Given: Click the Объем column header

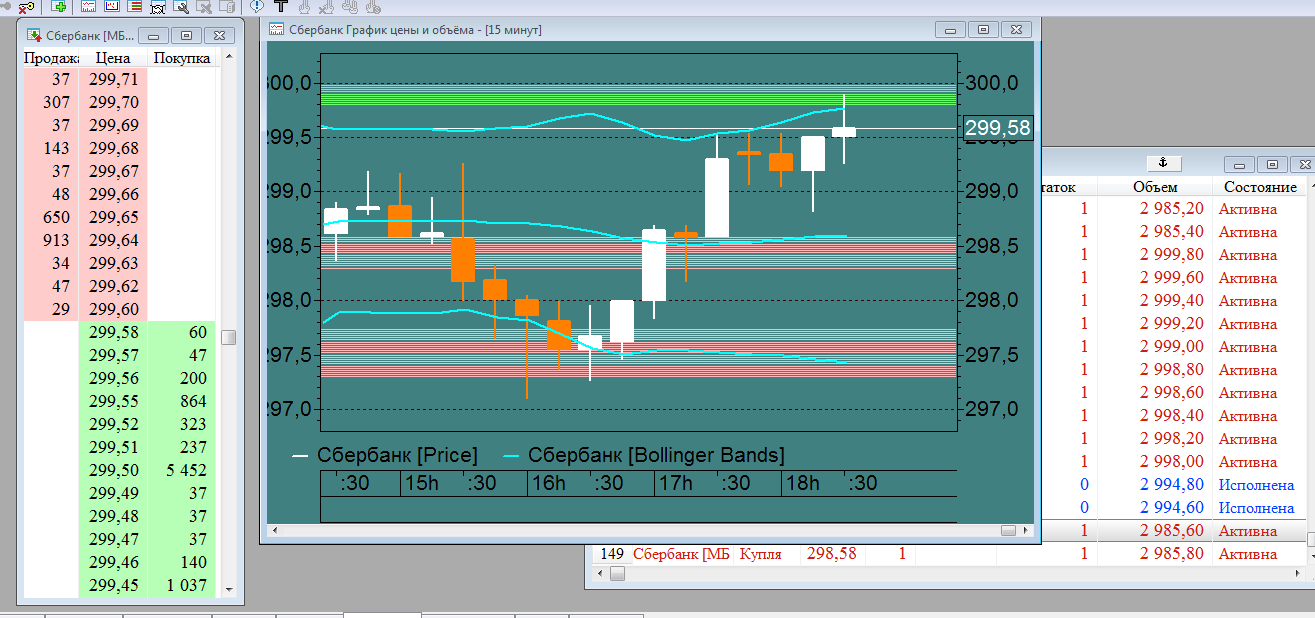Looking at the screenshot, I should coord(1155,187).
